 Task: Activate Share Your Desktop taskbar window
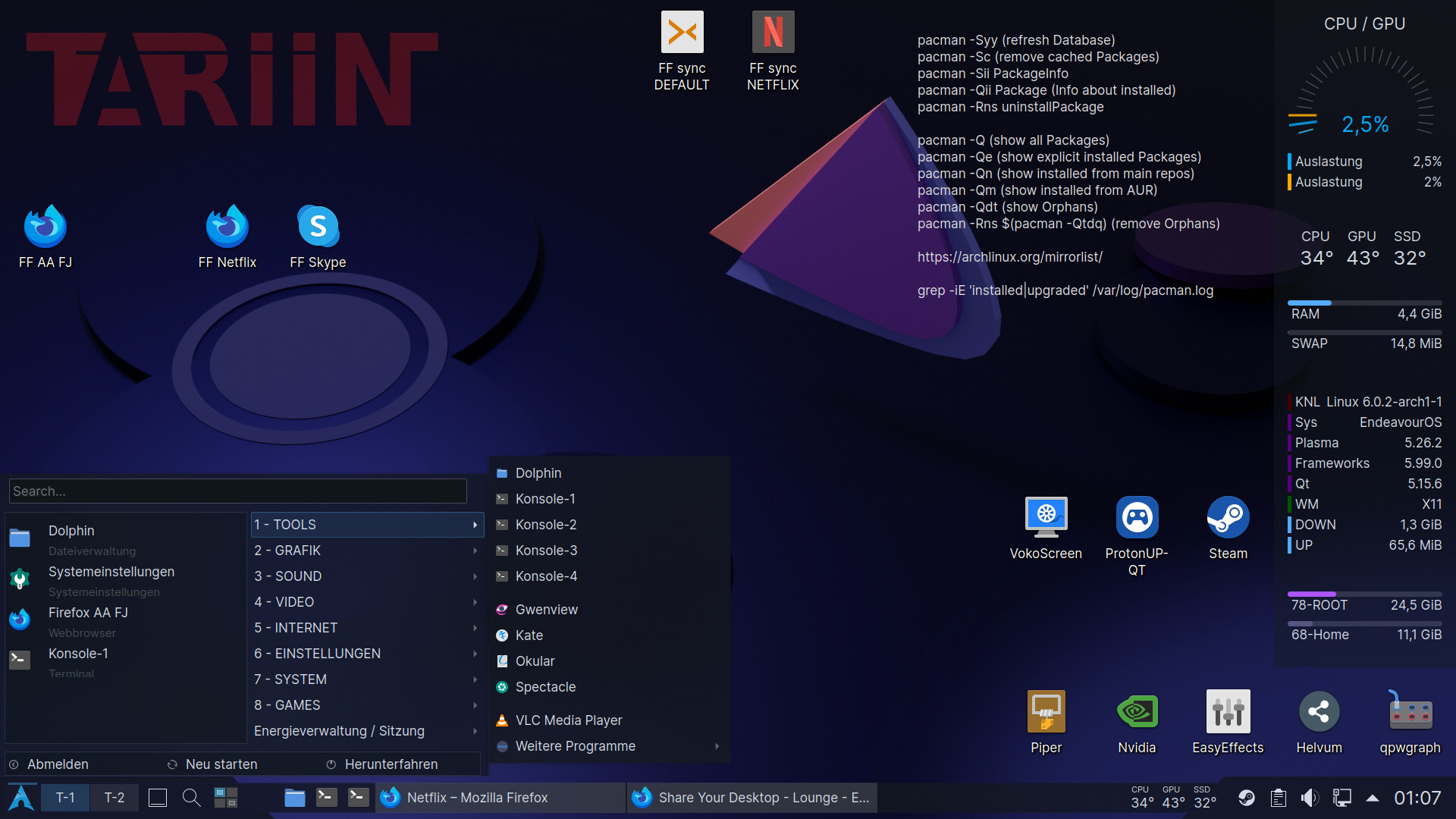tap(752, 798)
